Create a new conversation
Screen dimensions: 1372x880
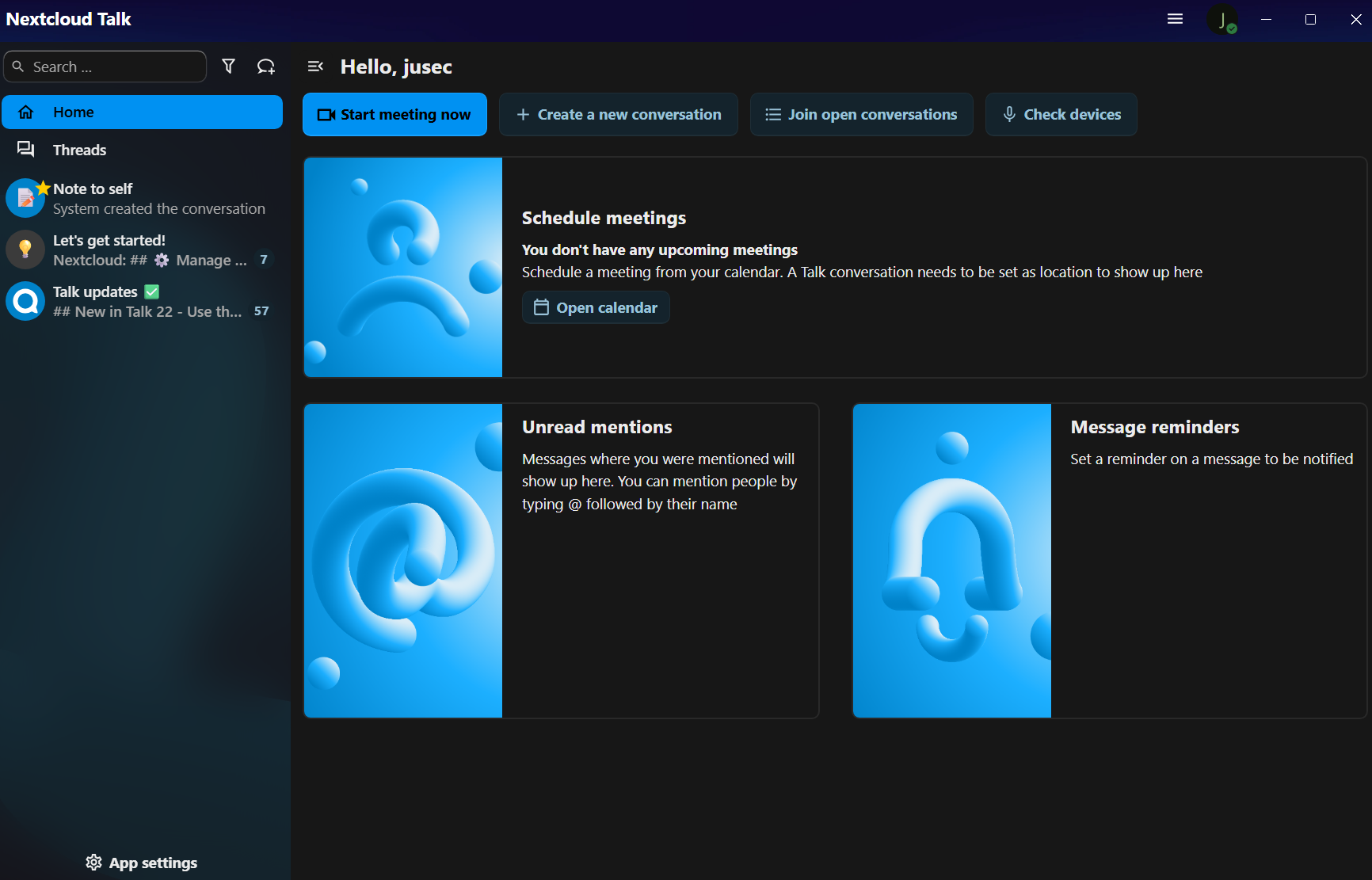(x=619, y=115)
